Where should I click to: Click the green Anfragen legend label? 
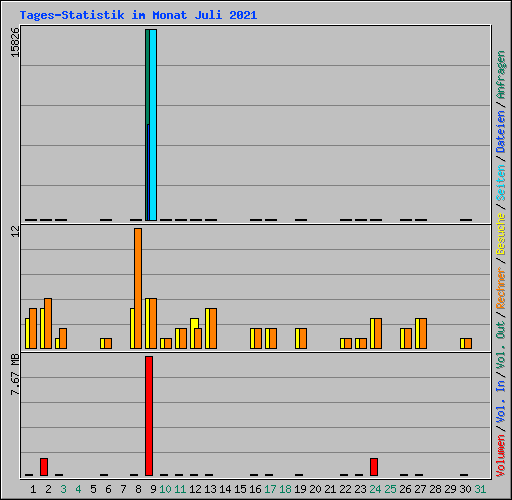click(501, 75)
